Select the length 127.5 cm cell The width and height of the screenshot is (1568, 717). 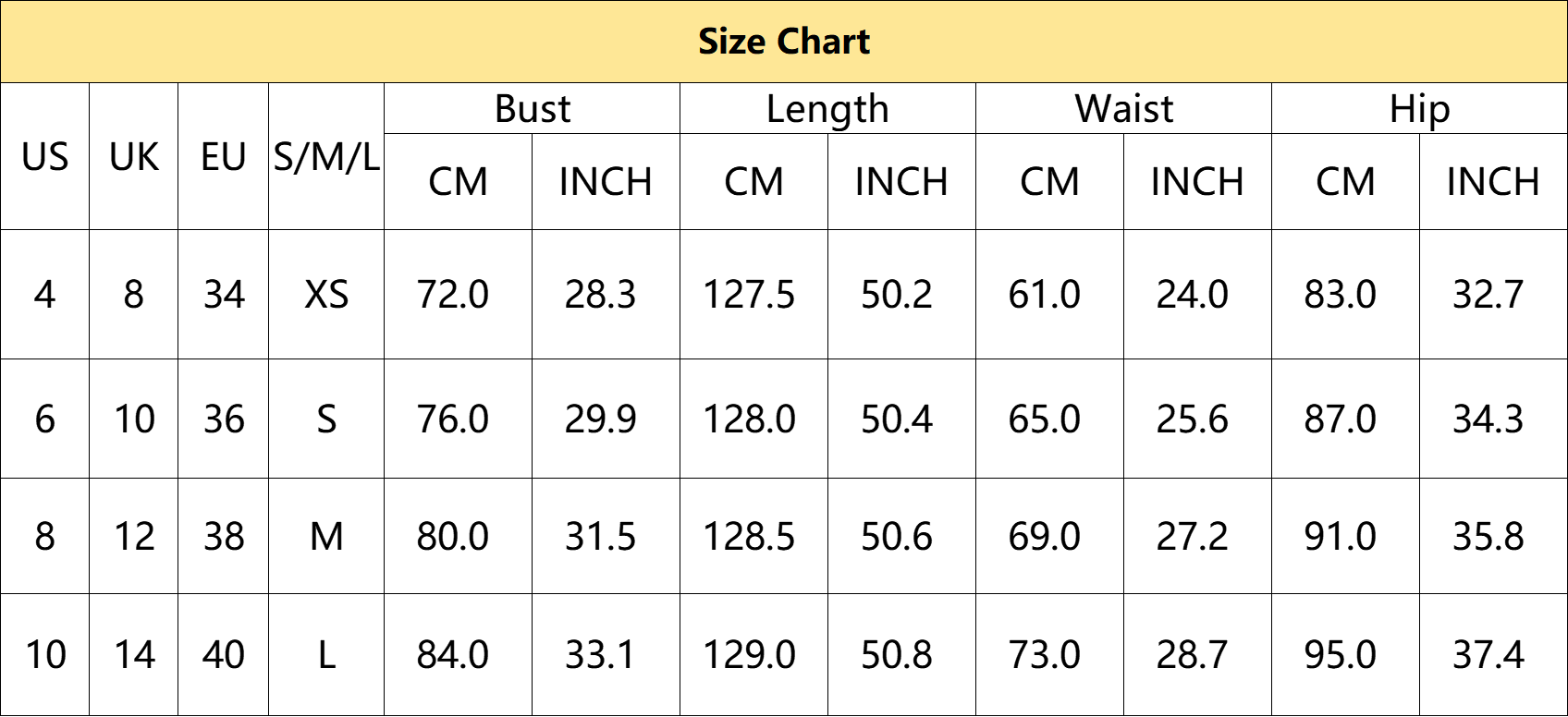(x=753, y=295)
